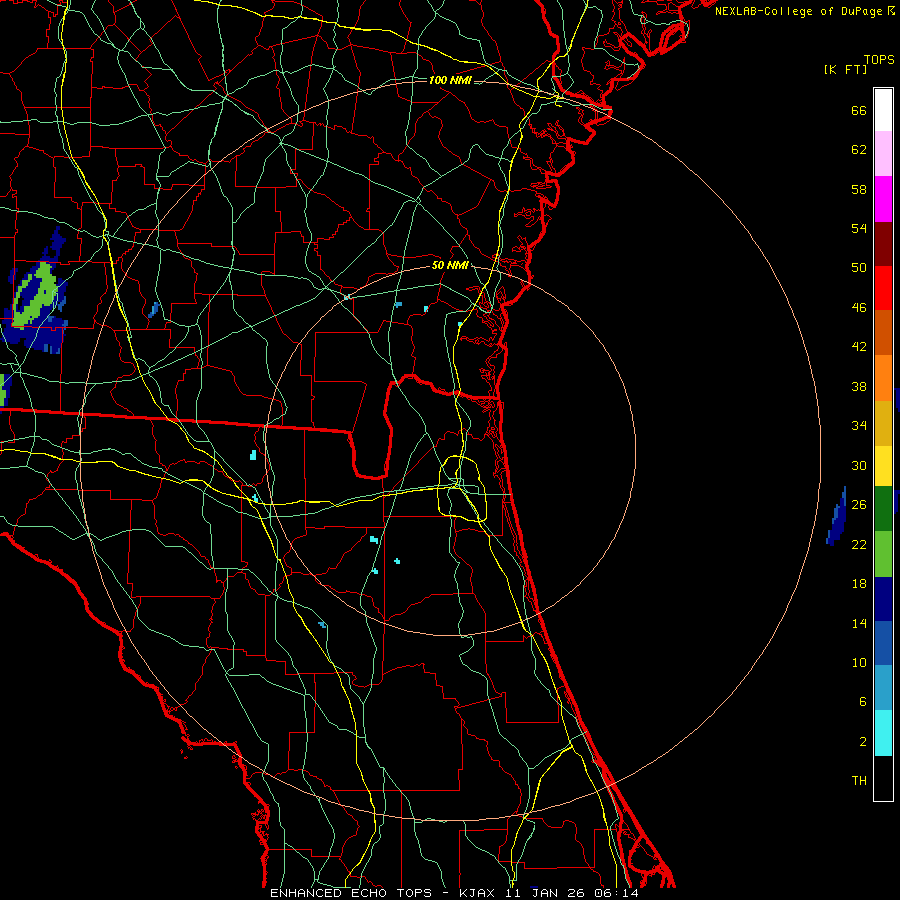
Task: Click the bright yellow legend swatch
Action: [883, 465]
